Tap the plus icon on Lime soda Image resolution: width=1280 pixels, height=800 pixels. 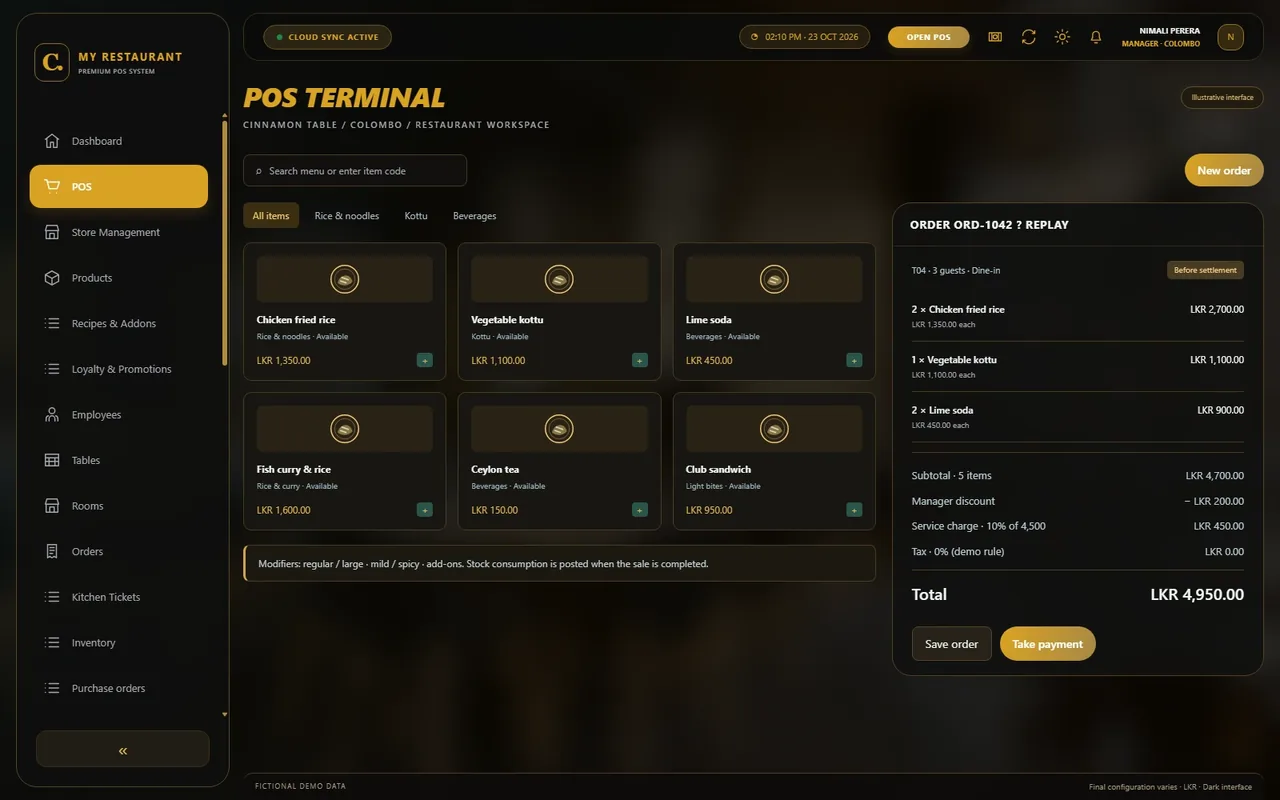854,360
